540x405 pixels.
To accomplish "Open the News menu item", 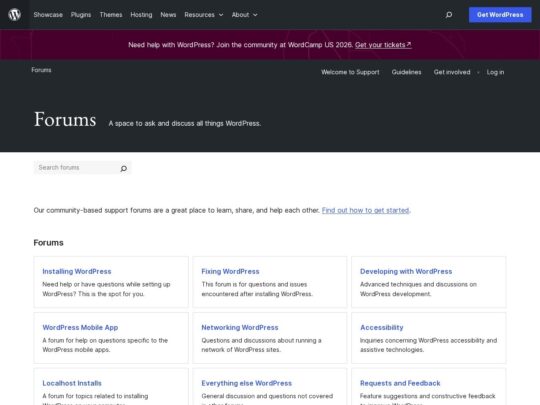I will (x=168, y=15).
